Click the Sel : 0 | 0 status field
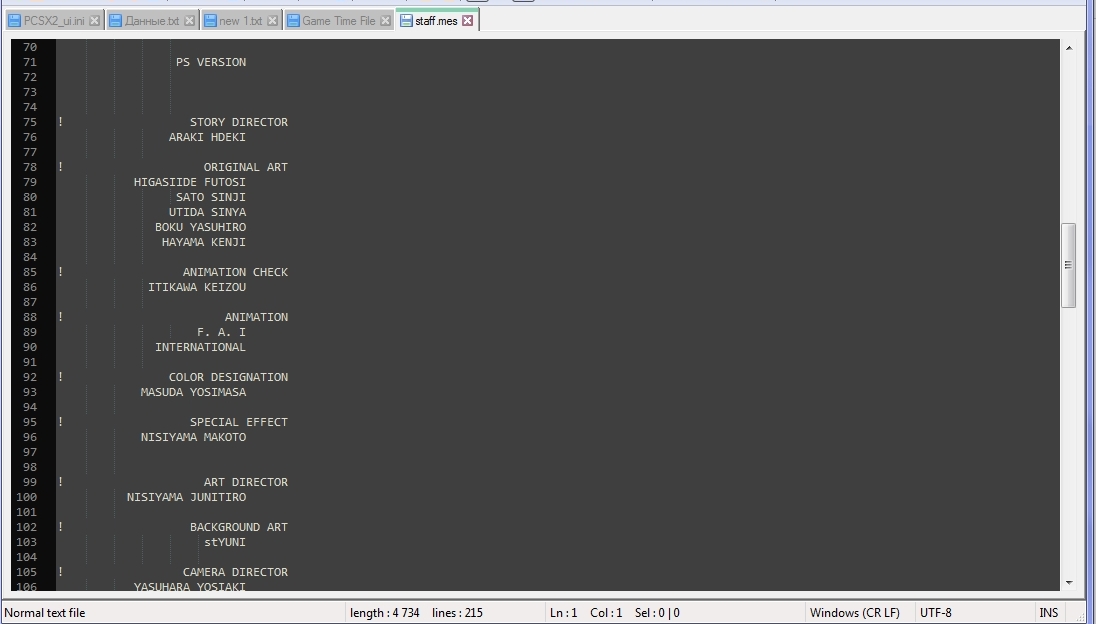Viewport: 1096px width, 624px height. [657, 613]
